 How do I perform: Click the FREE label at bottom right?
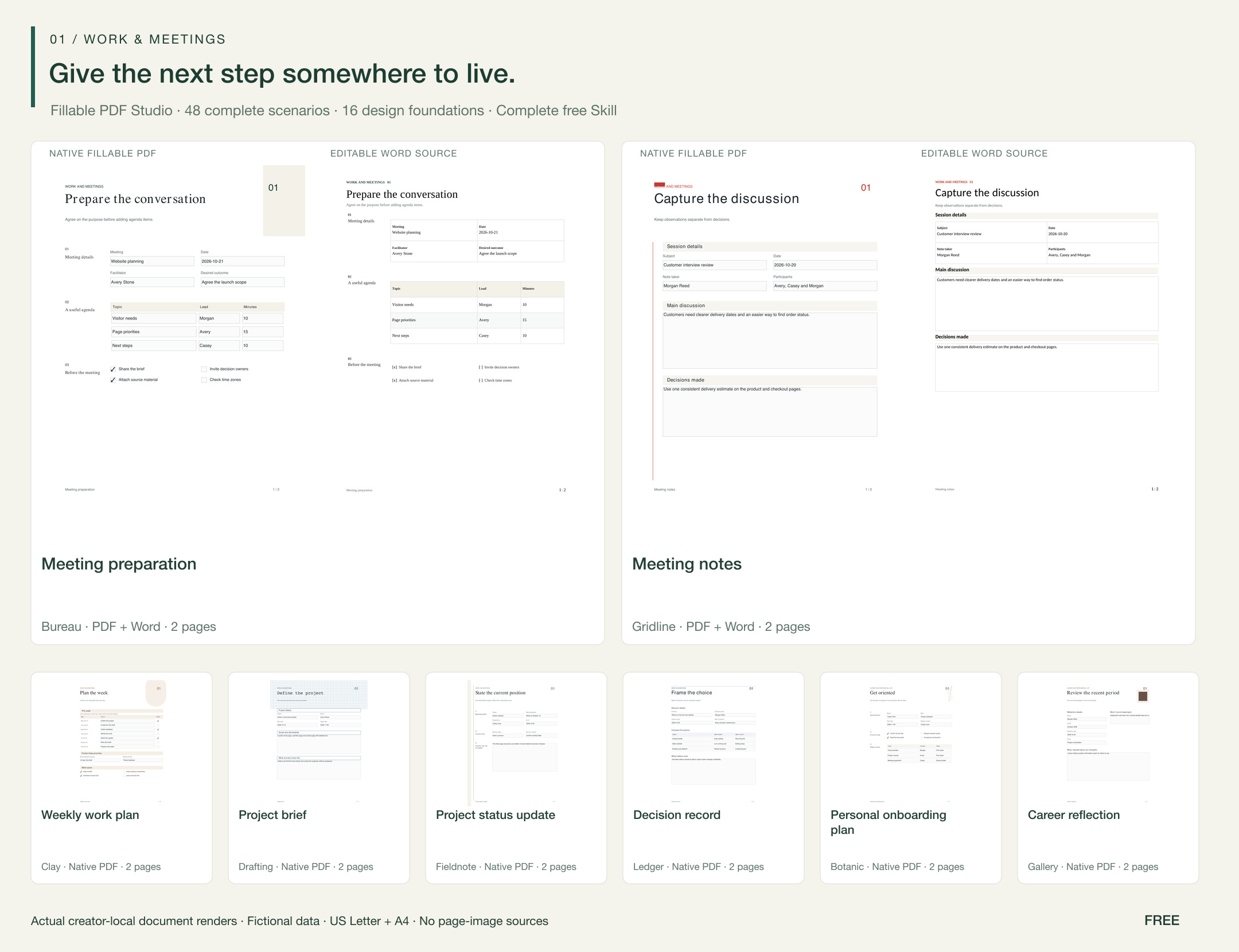[1162, 921]
